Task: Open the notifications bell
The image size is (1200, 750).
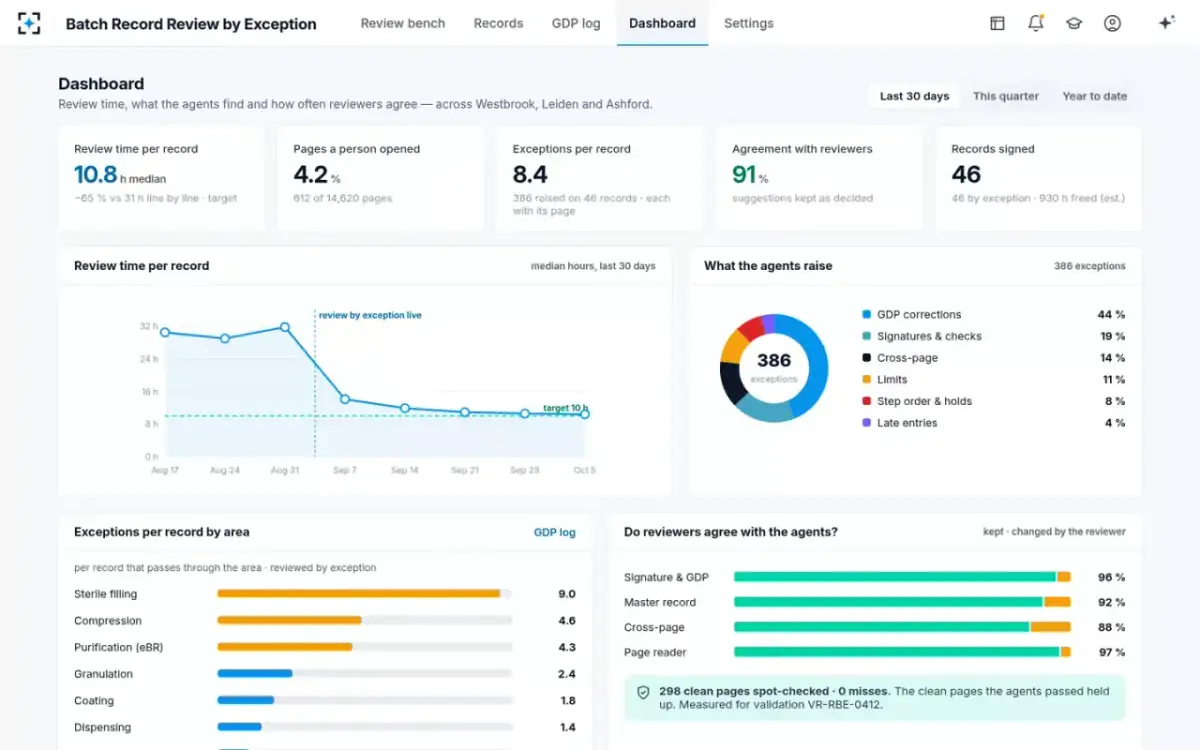Action: click(x=1035, y=23)
